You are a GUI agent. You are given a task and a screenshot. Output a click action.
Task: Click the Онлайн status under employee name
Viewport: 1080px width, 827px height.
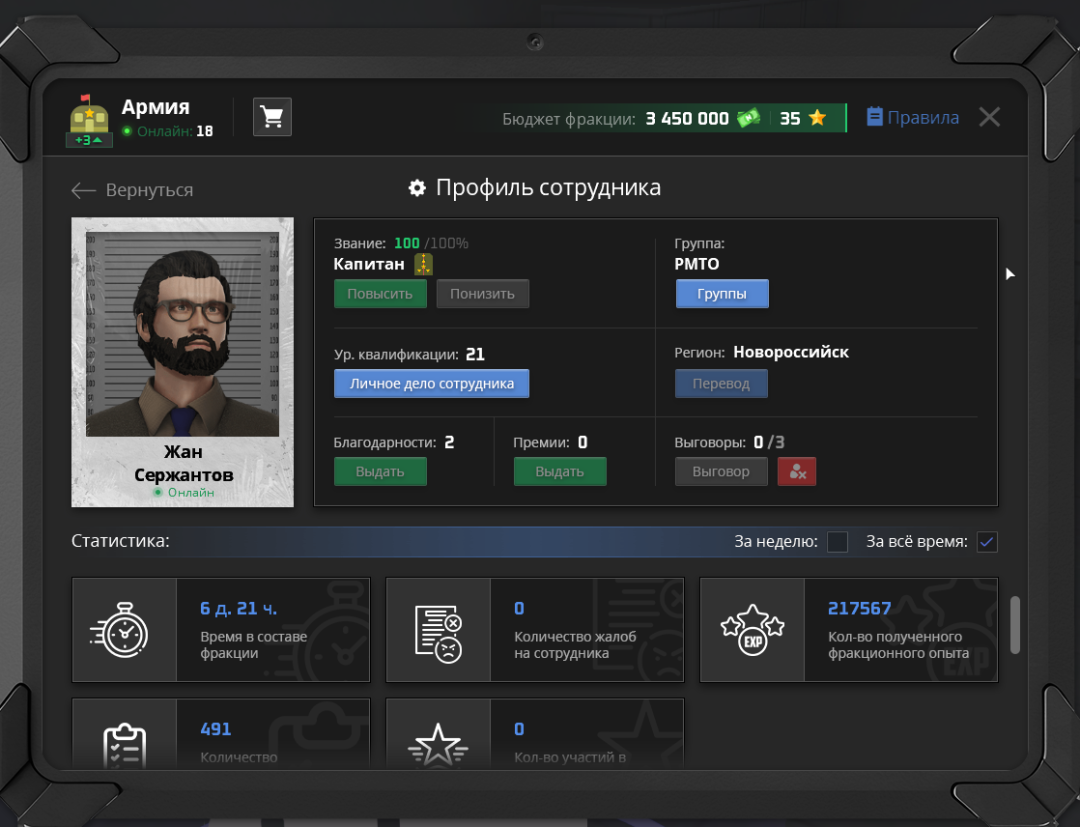(x=183, y=492)
